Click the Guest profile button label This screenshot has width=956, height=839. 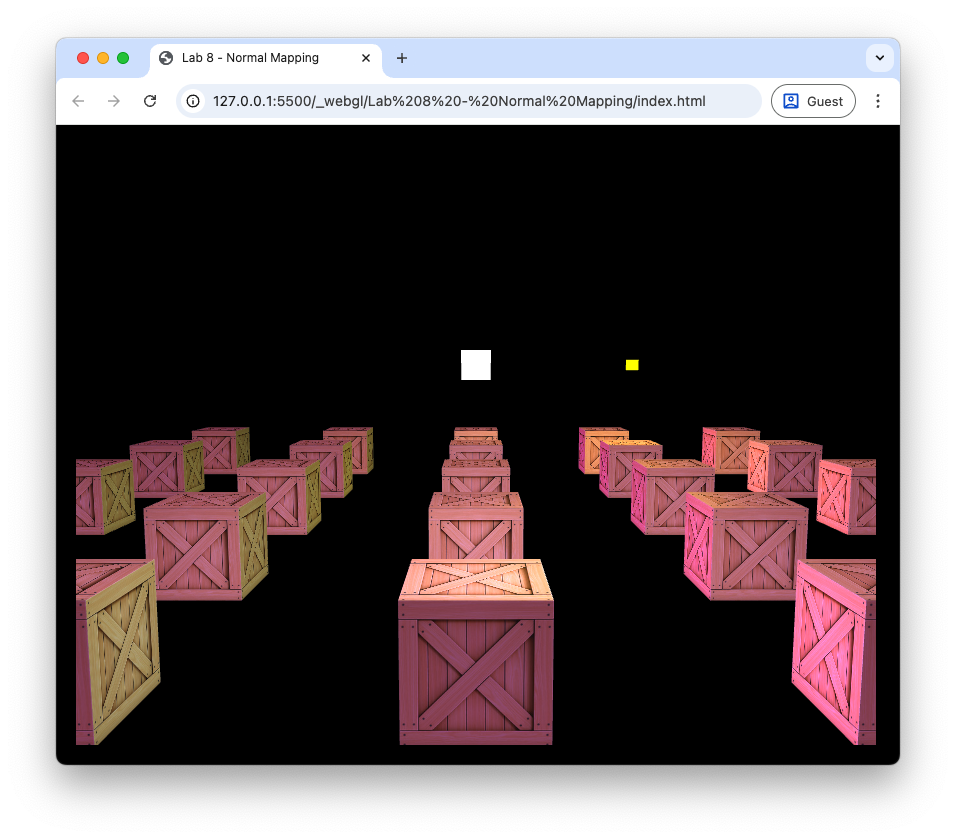point(825,101)
